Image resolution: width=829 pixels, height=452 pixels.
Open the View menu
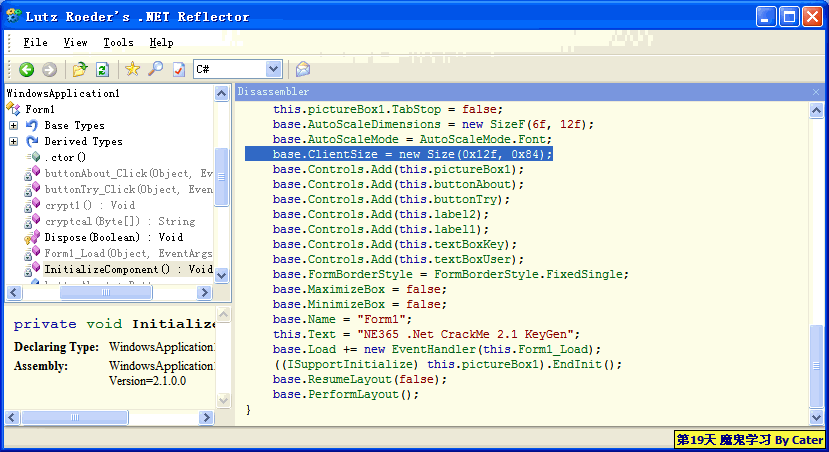click(75, 42)
